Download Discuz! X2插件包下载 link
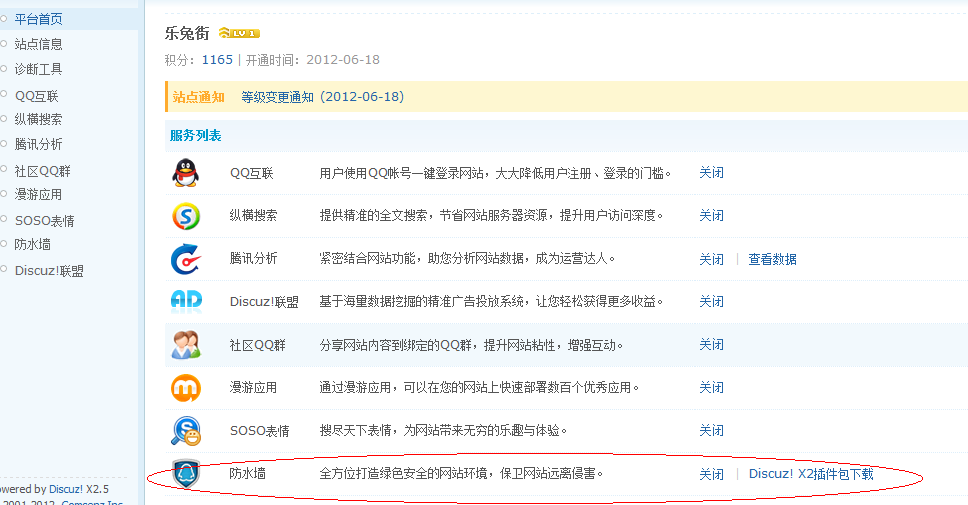The image size is (968, 505). 811,474
